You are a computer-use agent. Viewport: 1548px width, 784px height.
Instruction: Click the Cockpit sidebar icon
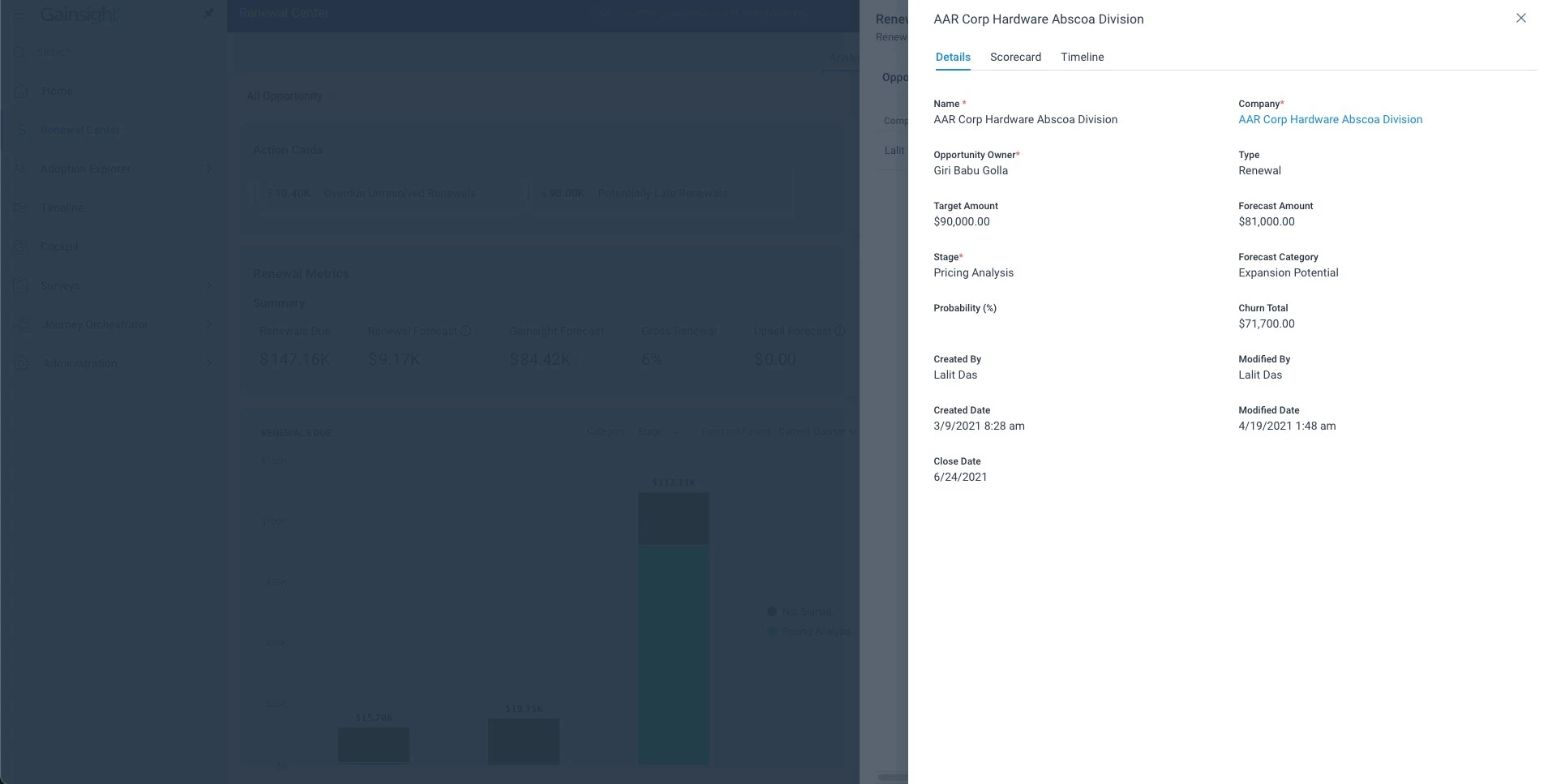[21, 246]
